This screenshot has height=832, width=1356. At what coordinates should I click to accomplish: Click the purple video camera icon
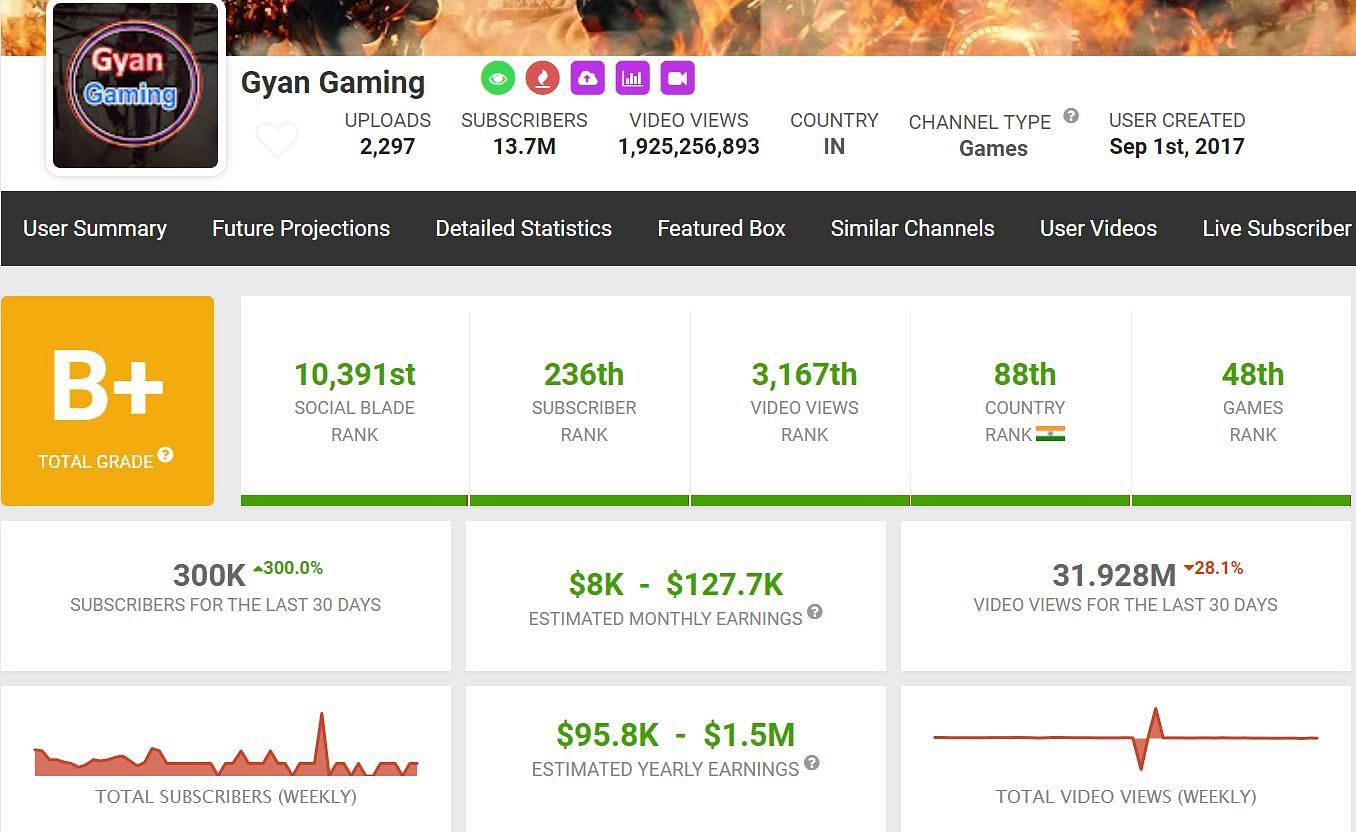pos(677,78)
